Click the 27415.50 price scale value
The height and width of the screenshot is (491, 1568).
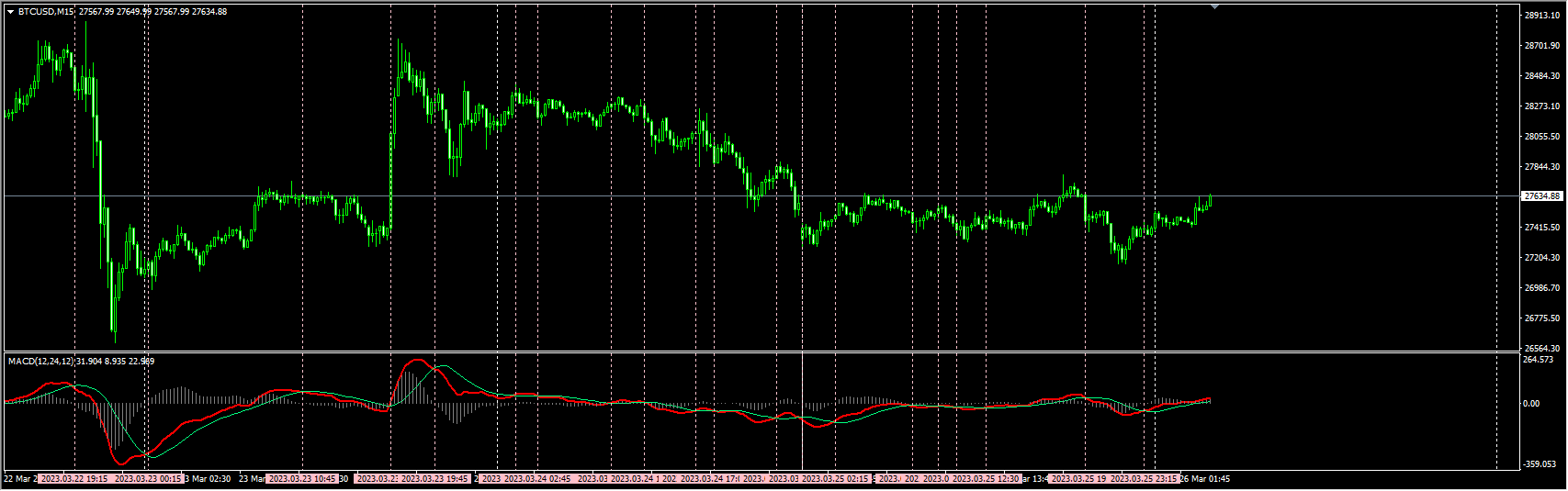(1542, 228)
